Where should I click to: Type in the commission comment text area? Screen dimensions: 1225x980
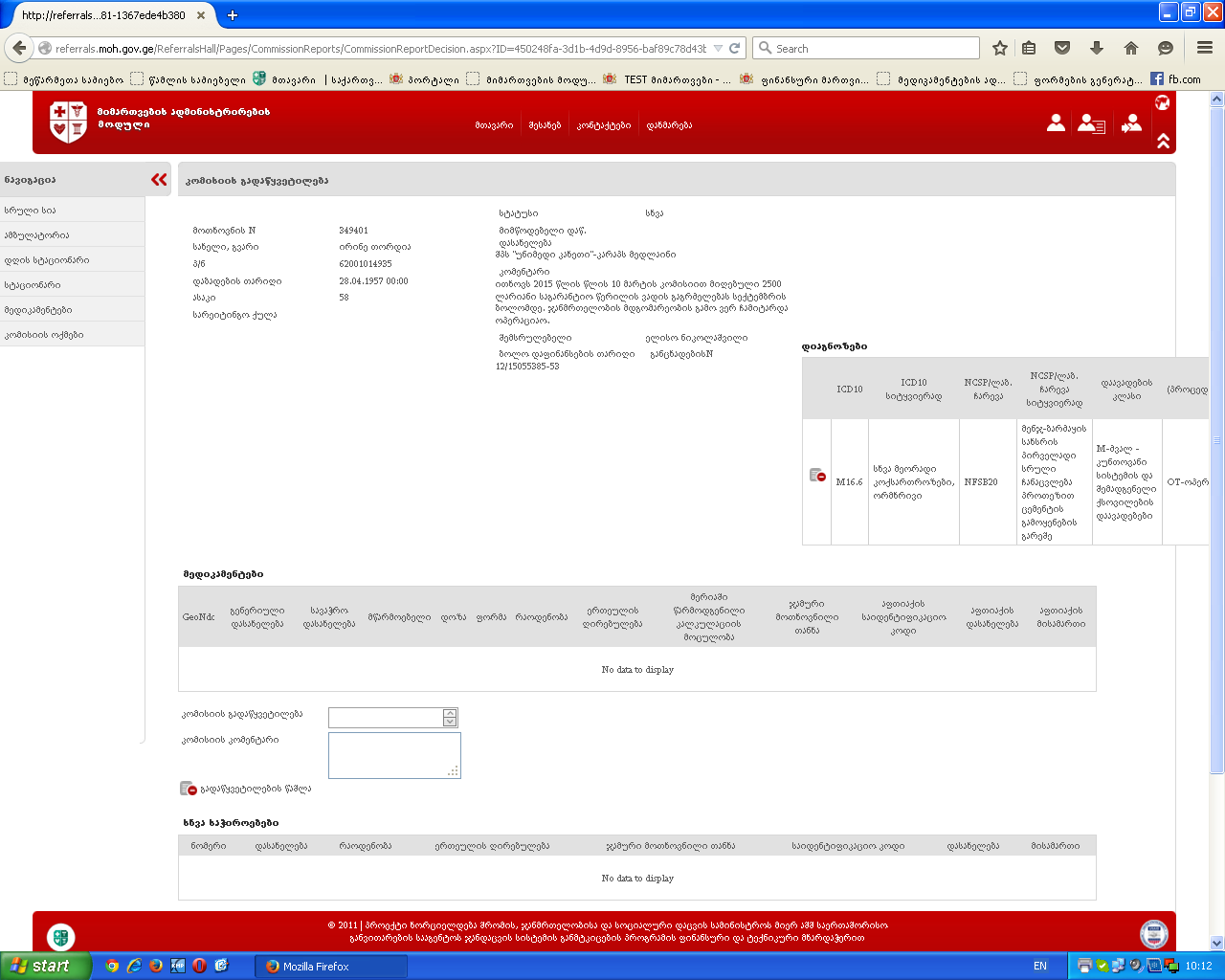[393, 754]
